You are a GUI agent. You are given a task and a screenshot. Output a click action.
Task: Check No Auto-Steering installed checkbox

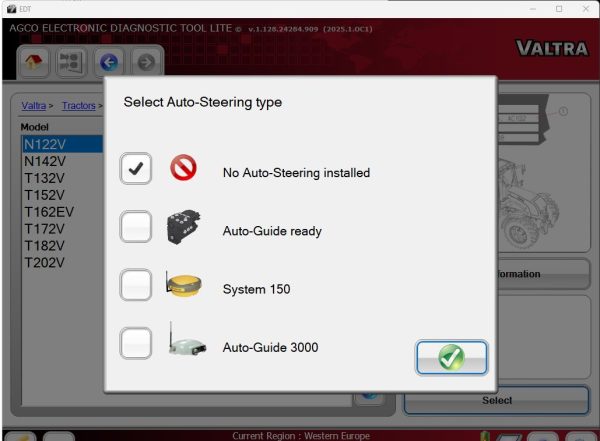pos(136,168)
